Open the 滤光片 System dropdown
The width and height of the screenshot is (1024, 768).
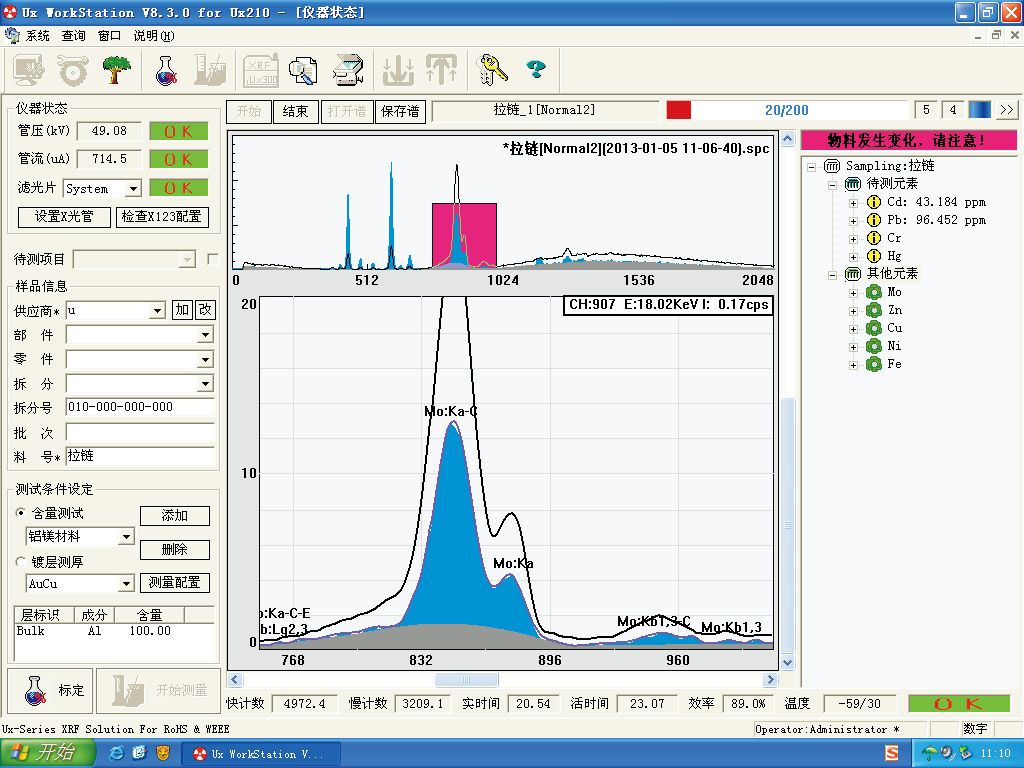click(x=133, y=189)
